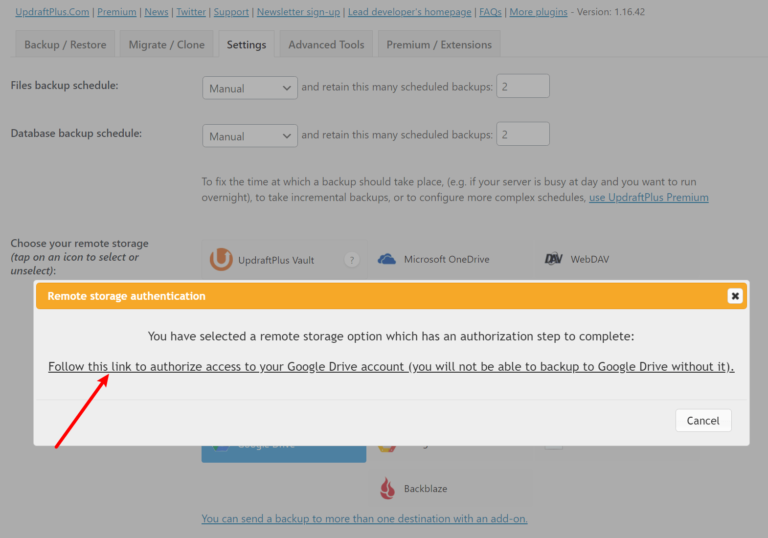Select the Backblaze flame icon

coord(387,489)
